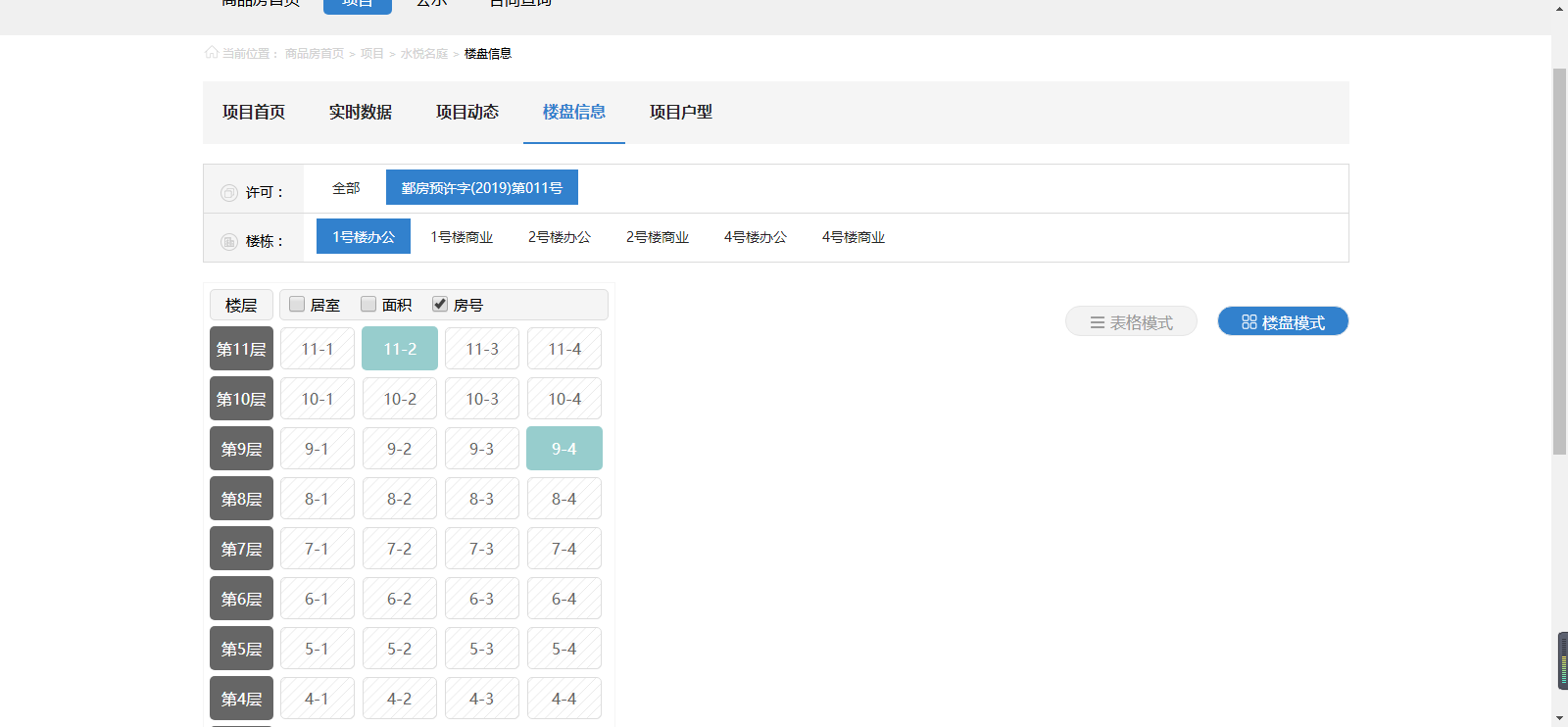Switch to 表格模式 table view
The height and width of the screenshot is (727, 1568).
tap(1131, 321)
